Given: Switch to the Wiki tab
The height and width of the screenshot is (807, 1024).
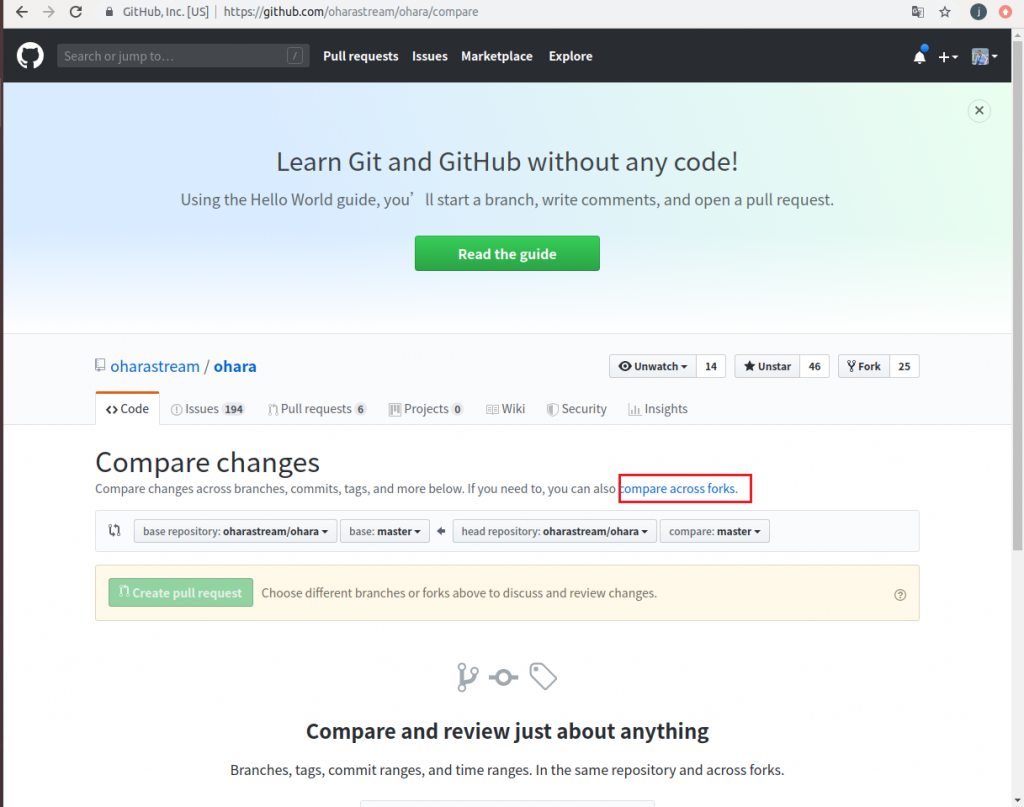Looking at the screenshot, I should pyautogui.click(x=505, y=409).
